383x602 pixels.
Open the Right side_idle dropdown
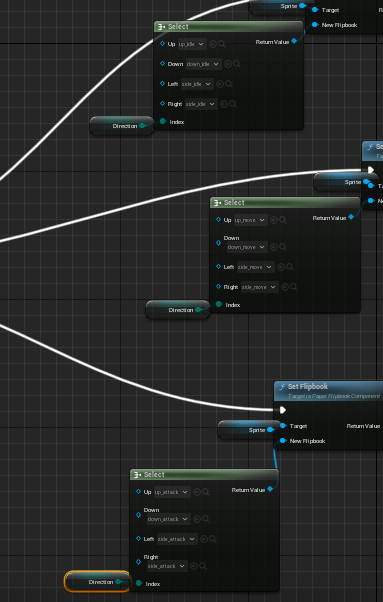(x=201, y=104)
